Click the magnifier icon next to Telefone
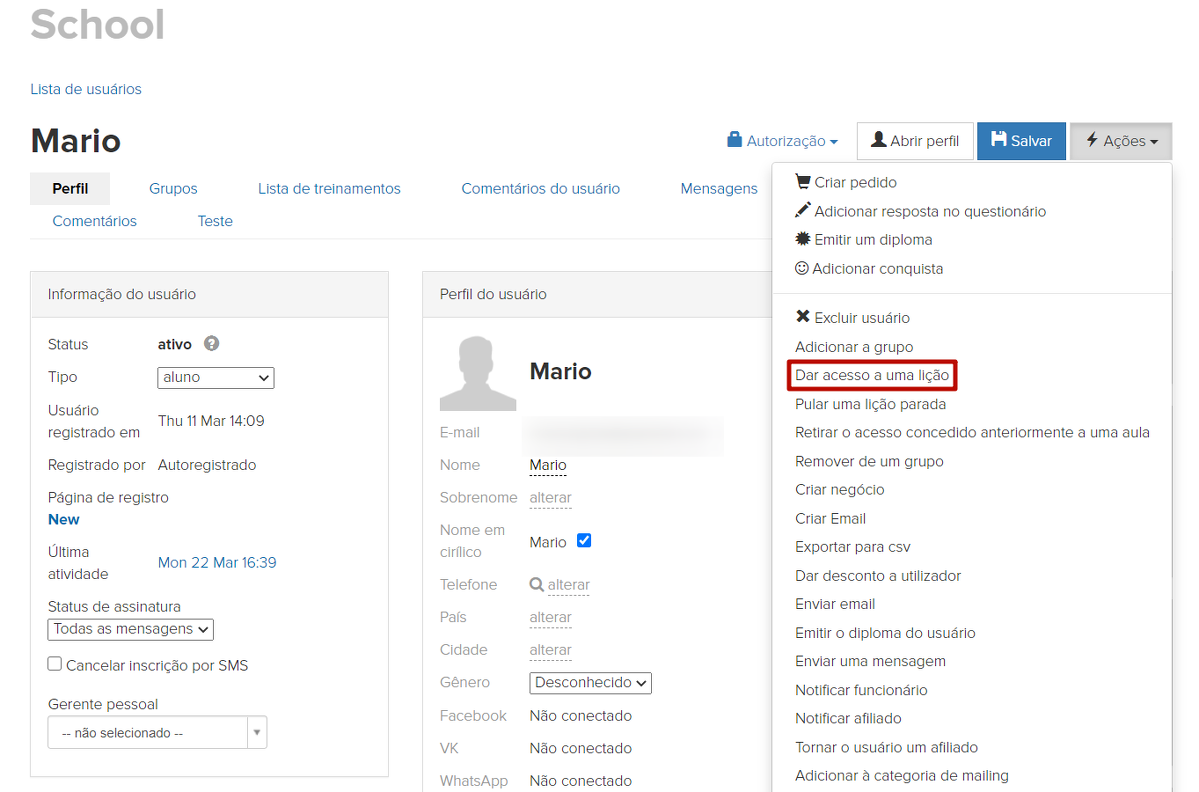 click(x=537, y=585)
